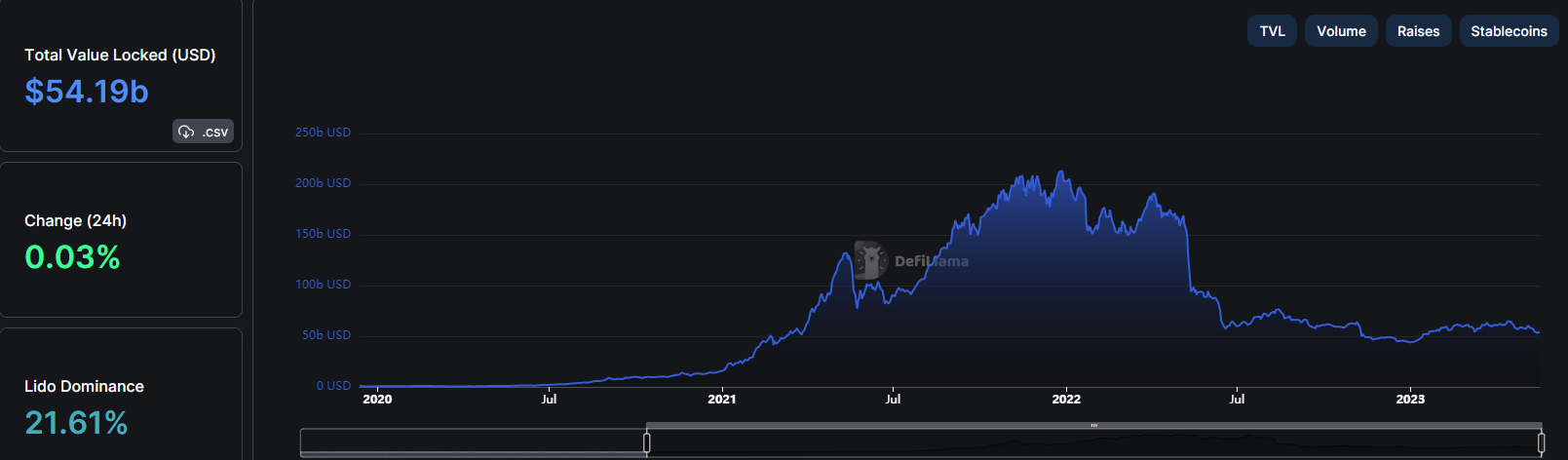Click the 2022 x-axis label
Viewport: 1568px width, 460px height.
point(1066,400)
